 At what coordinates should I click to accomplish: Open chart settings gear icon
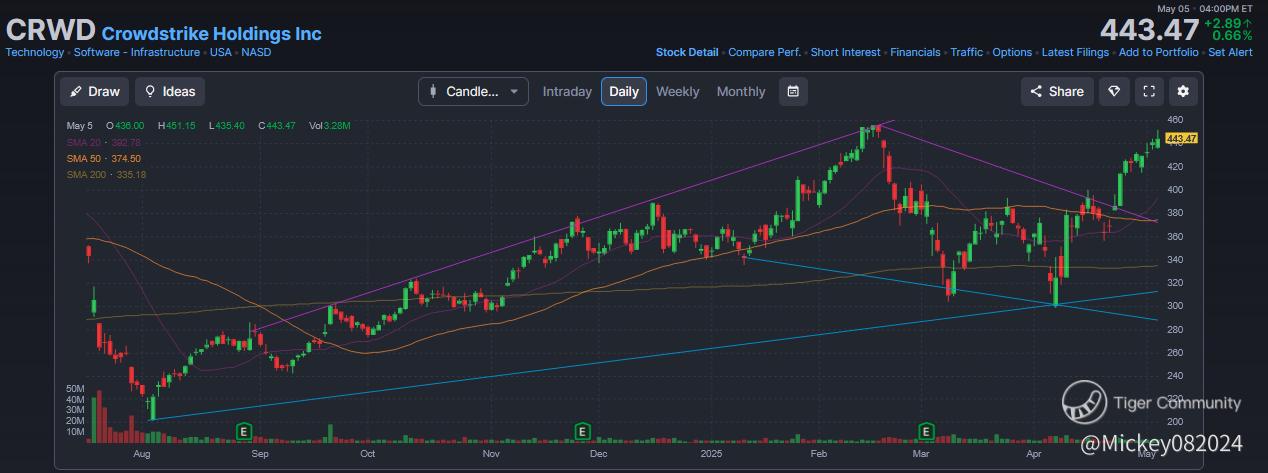pyautogui.click(x=1183, y=91)
